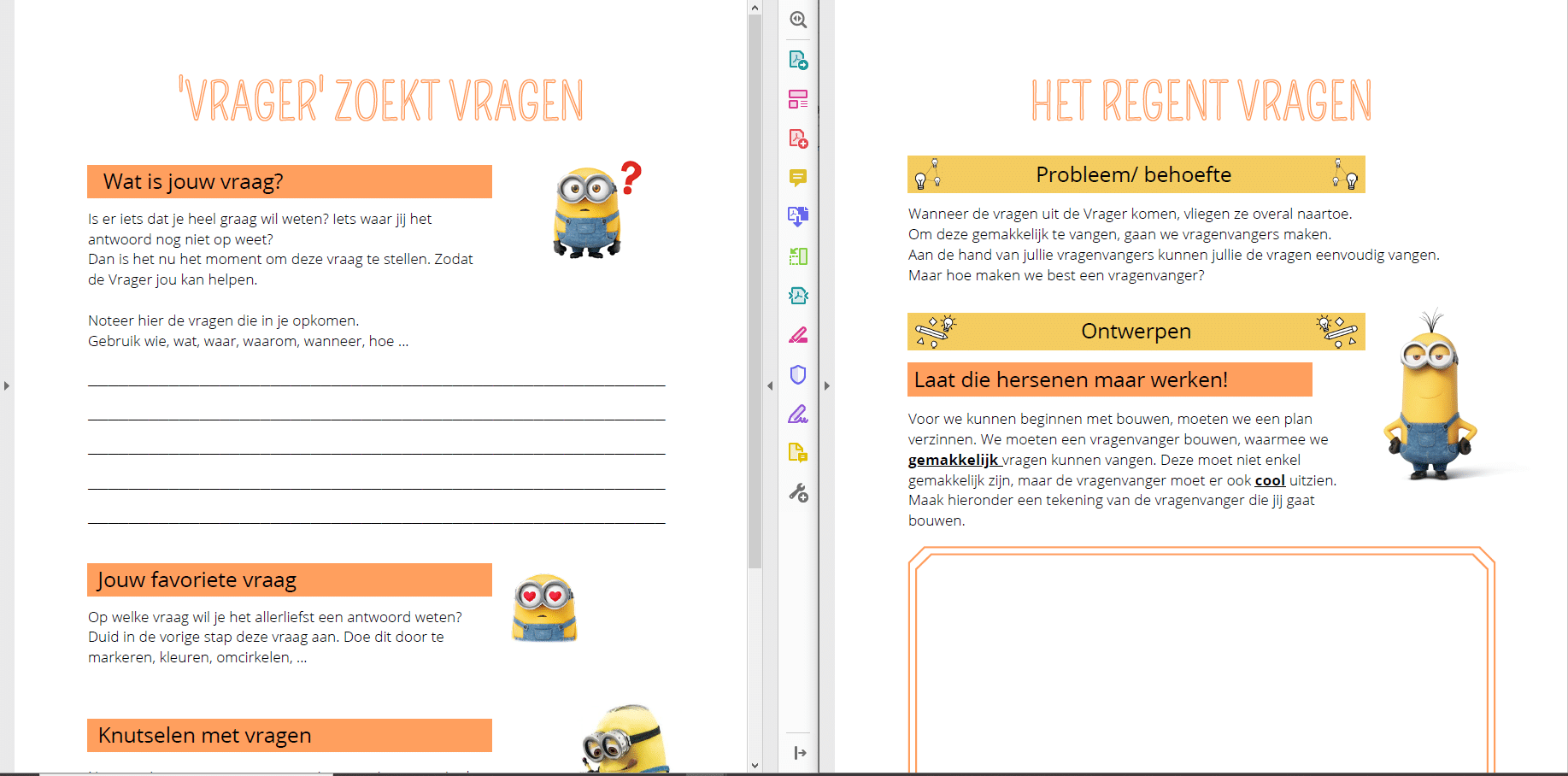Image resolution: width=1568 pixels, height=776 pixels.
Task: Click "Laat die hersenen maar werken!" heading
Action: click(1110, 380)
